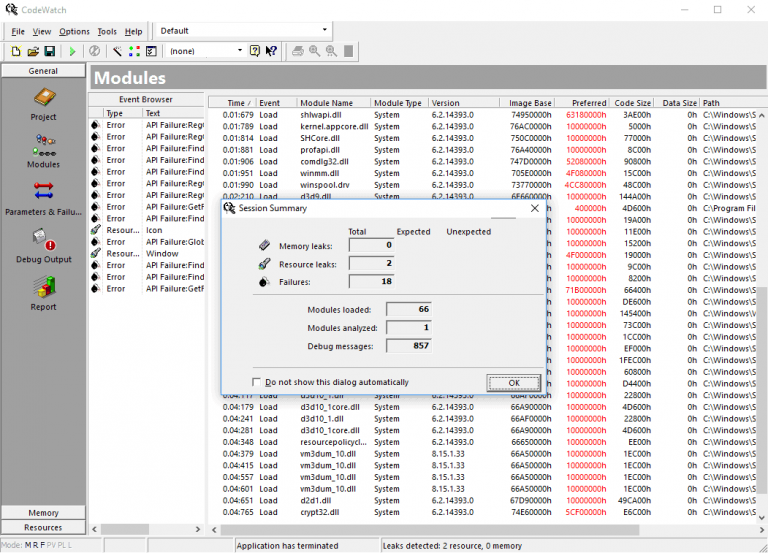
Task: Click the Open folder toolbar icon
Action: point(33,51)
